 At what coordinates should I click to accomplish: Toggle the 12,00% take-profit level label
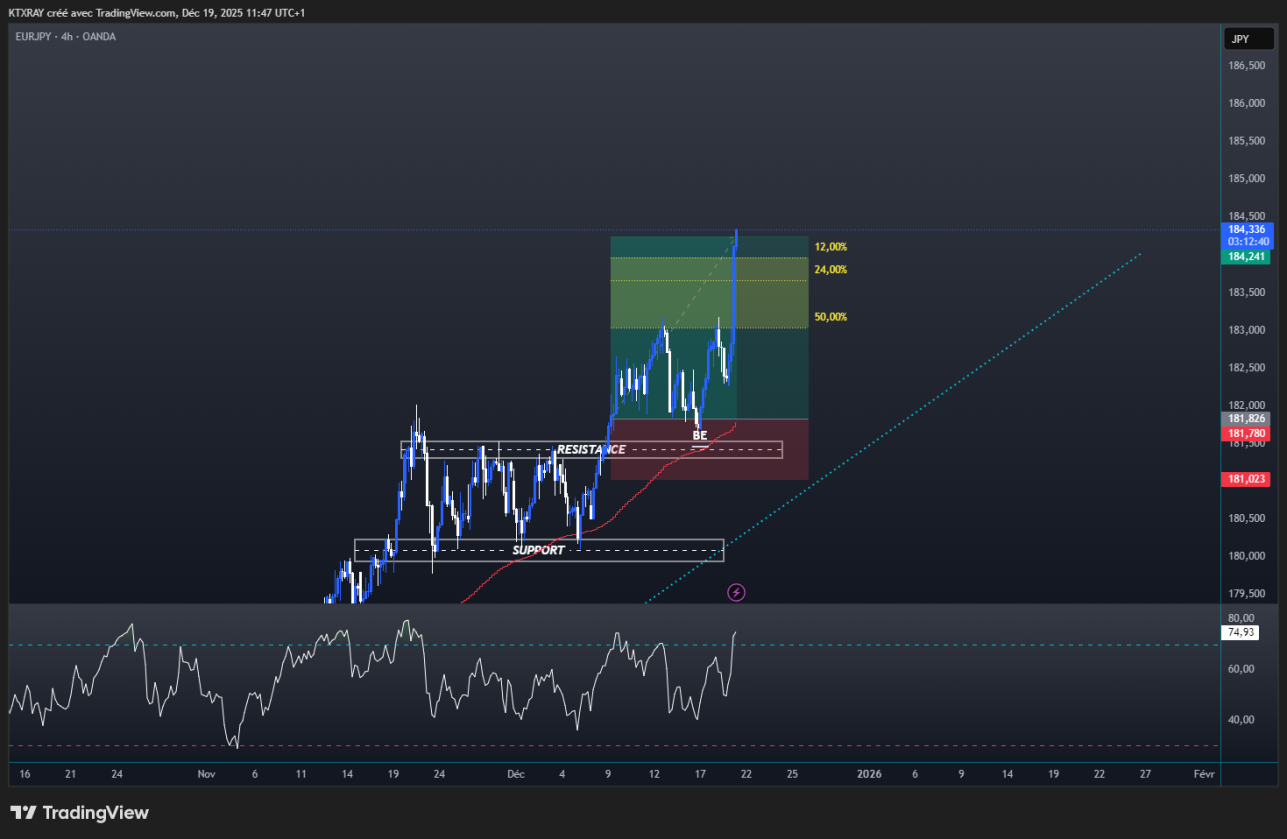pyautogui.click(x=830, y=244)
